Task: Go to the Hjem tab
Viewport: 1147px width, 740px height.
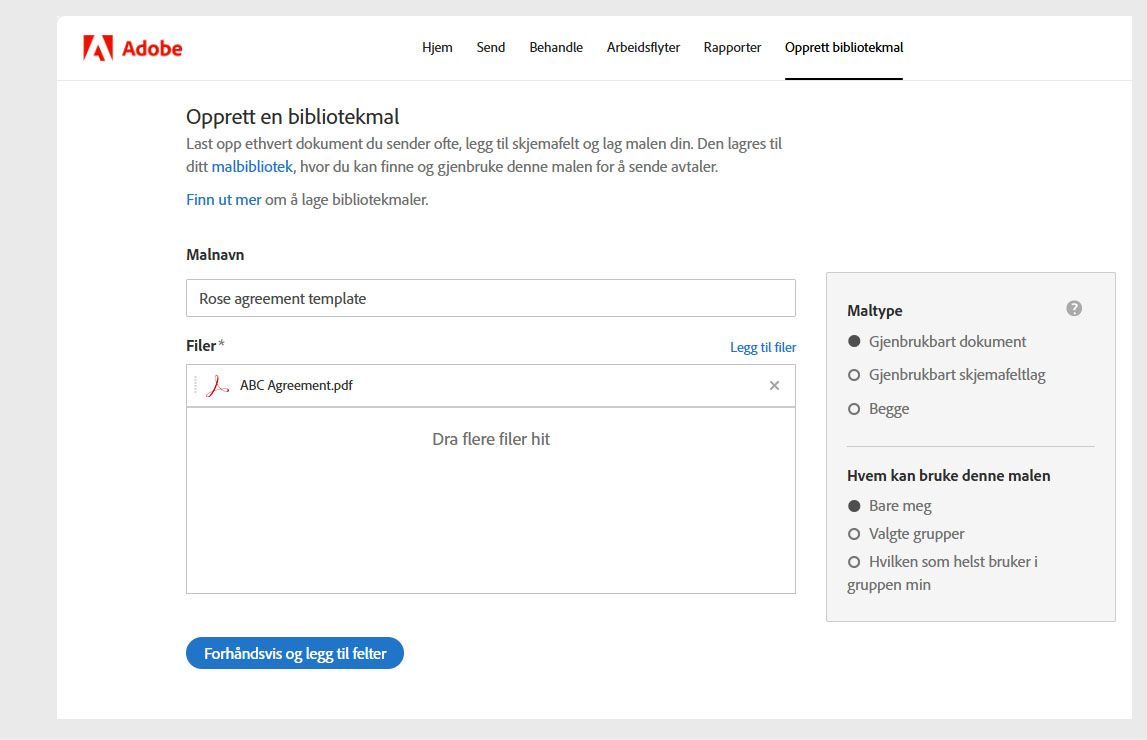Action: (437, 47)
